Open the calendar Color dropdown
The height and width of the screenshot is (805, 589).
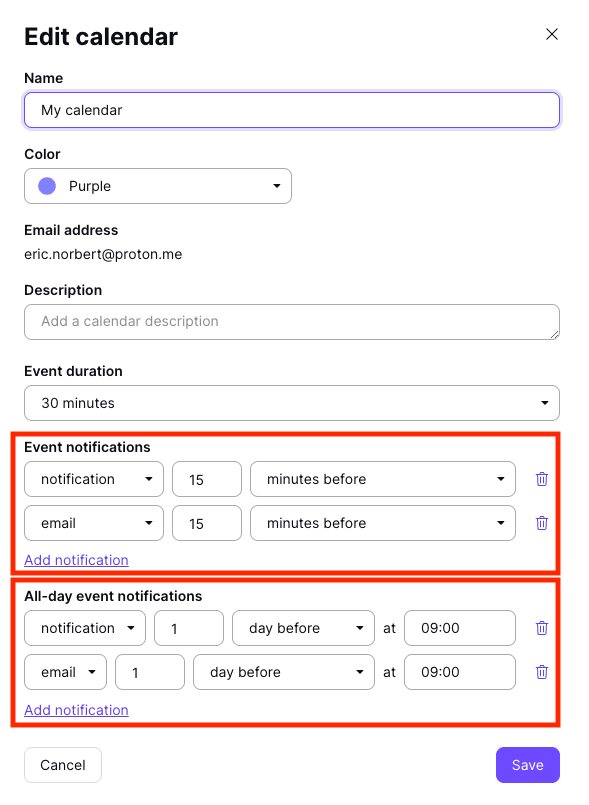(x=157, y=186)
